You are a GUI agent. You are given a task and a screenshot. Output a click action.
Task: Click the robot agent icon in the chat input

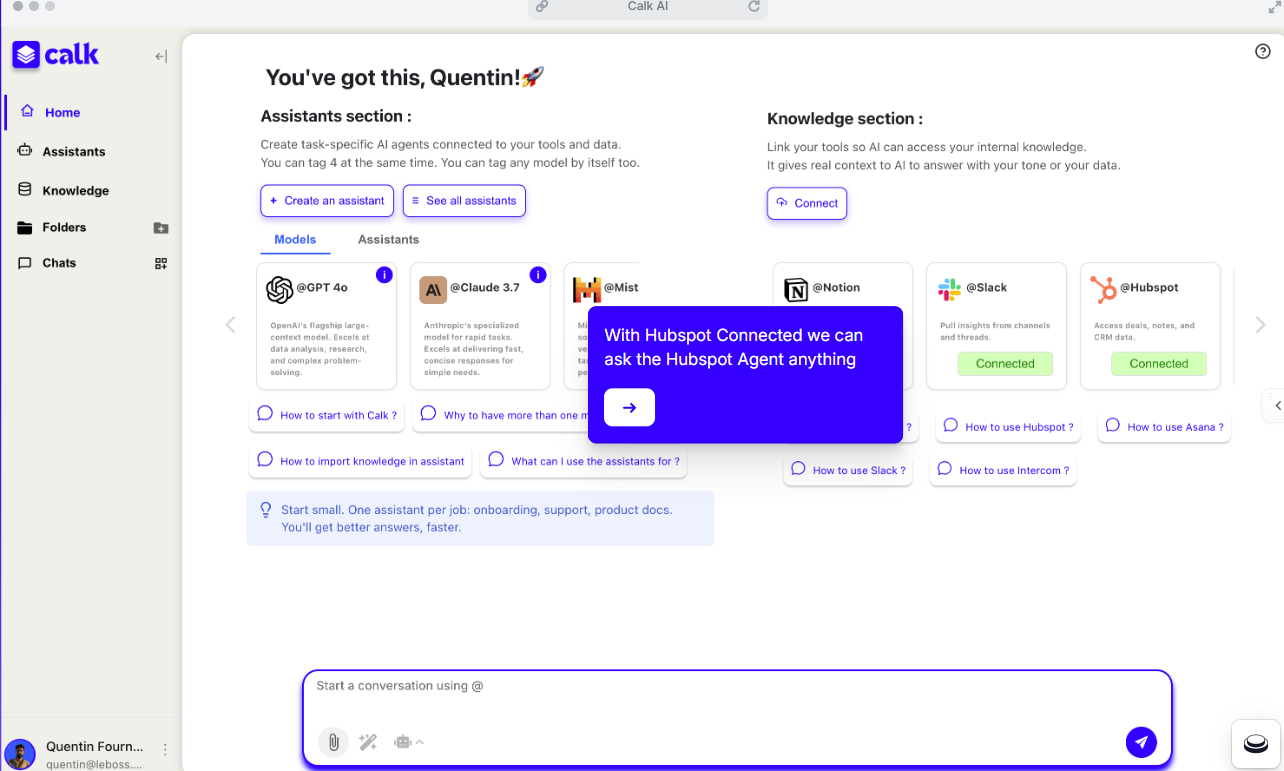click(402, 741)
